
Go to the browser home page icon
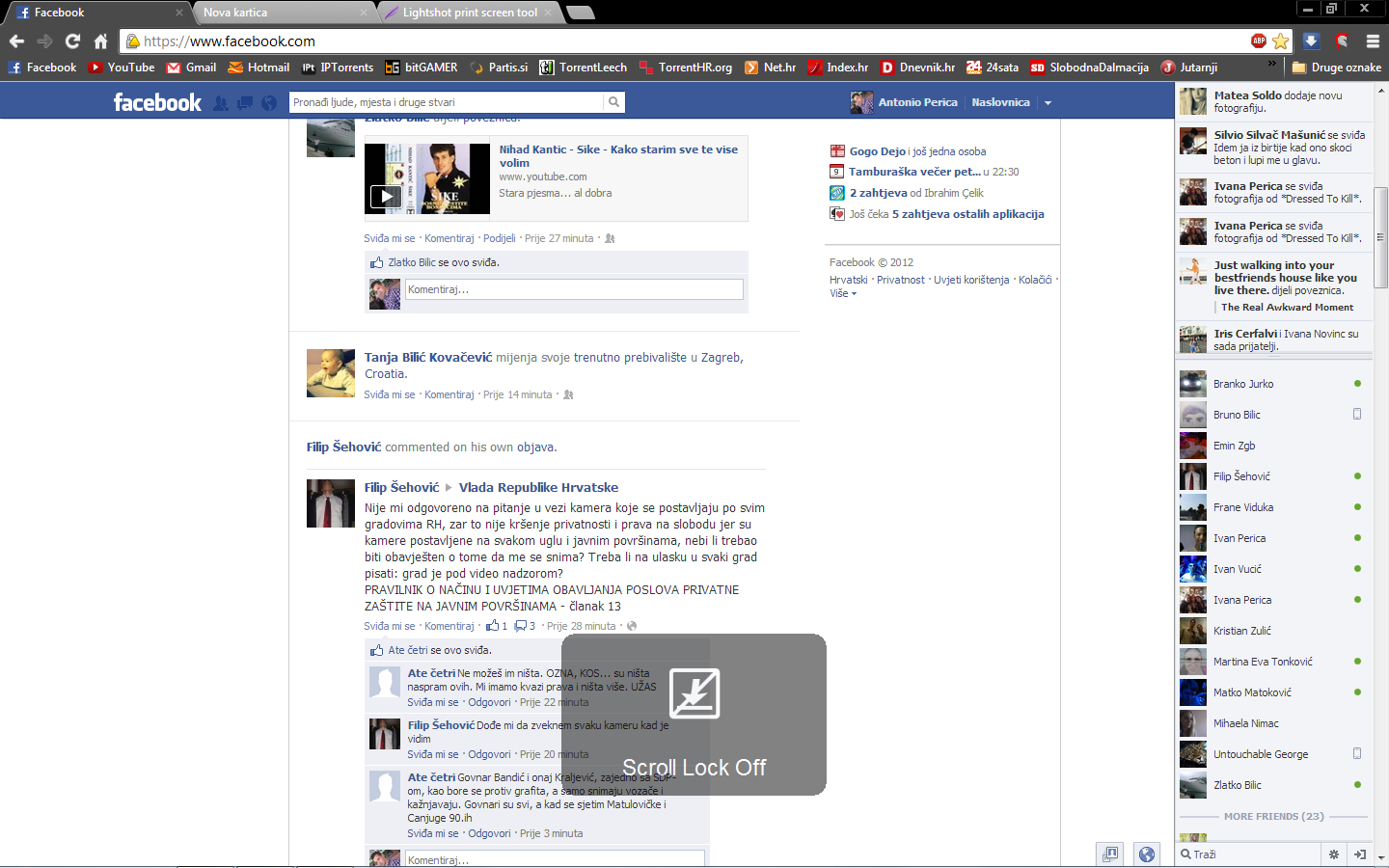(x=100, y=41)
